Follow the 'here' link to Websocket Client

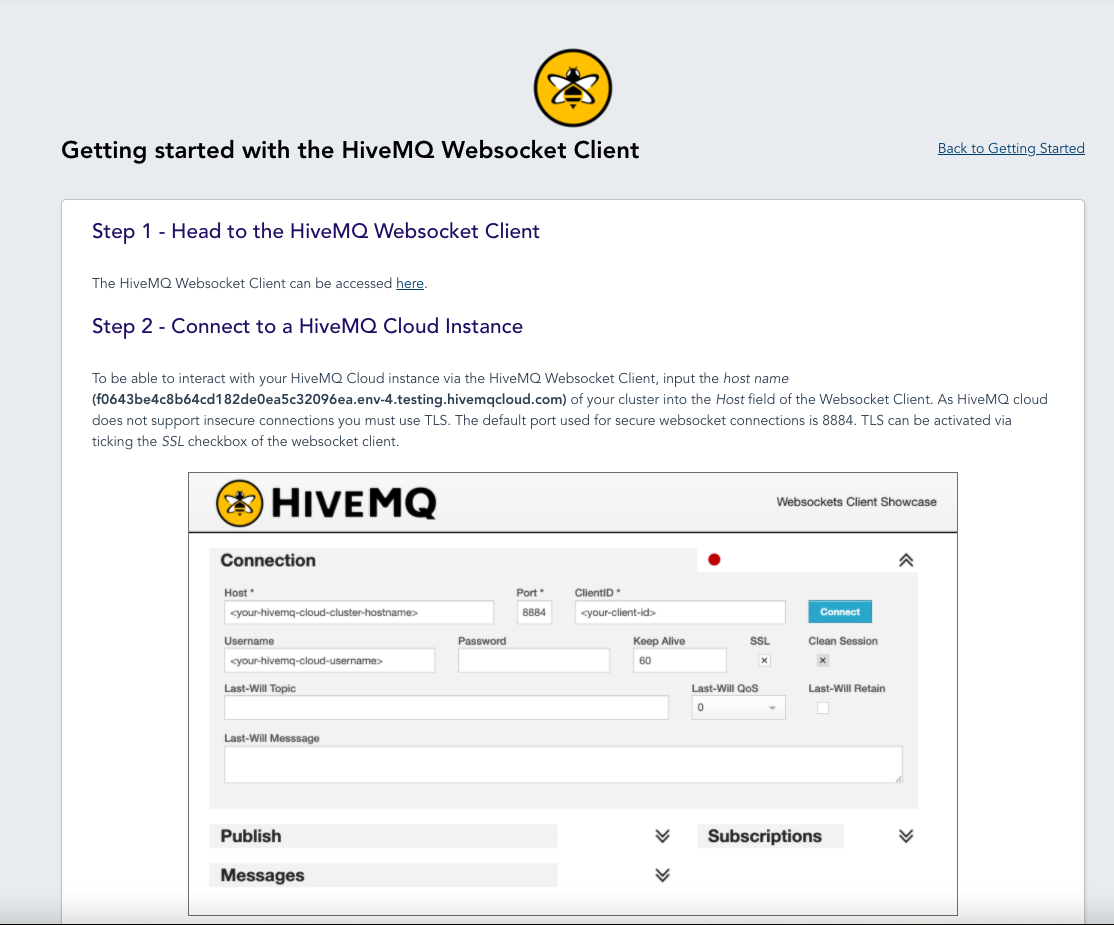pyautogui.click(x=410, y=283)
